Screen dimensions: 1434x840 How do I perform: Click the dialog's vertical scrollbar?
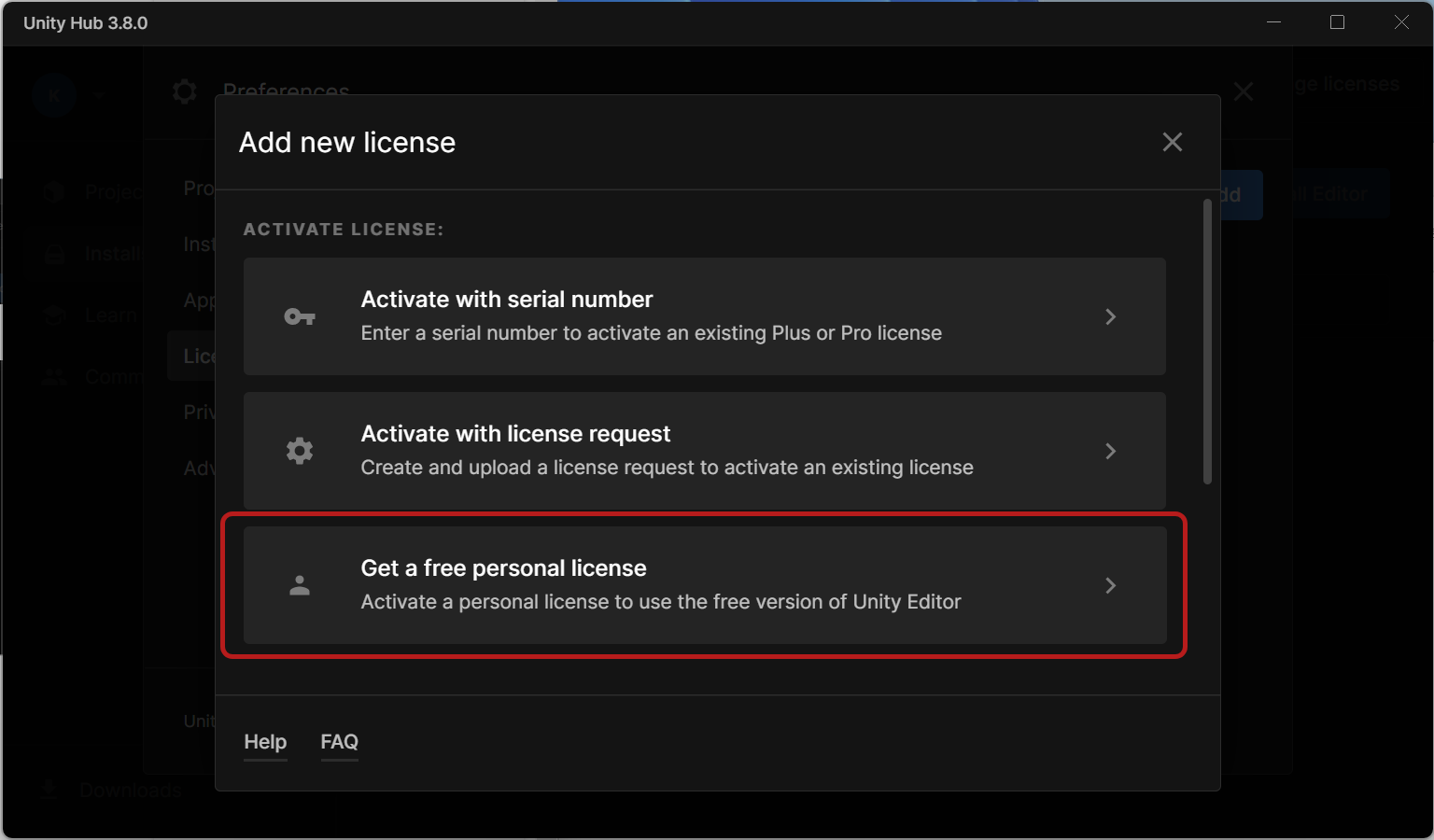[x=1207, y=342]
